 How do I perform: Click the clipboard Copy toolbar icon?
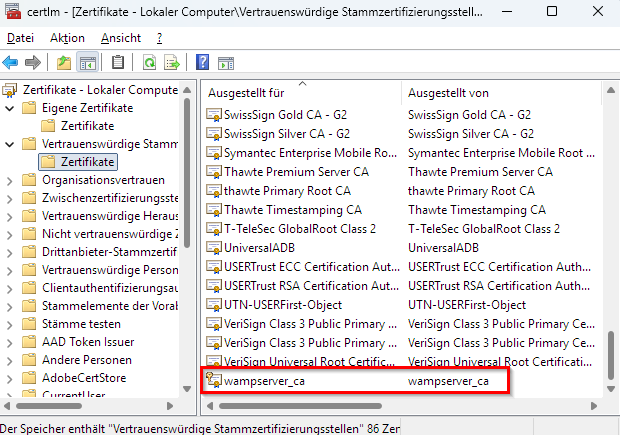click(118, 63)
